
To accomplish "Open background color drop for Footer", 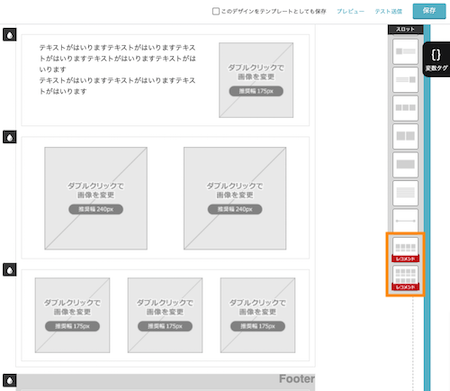I will 10,380.
